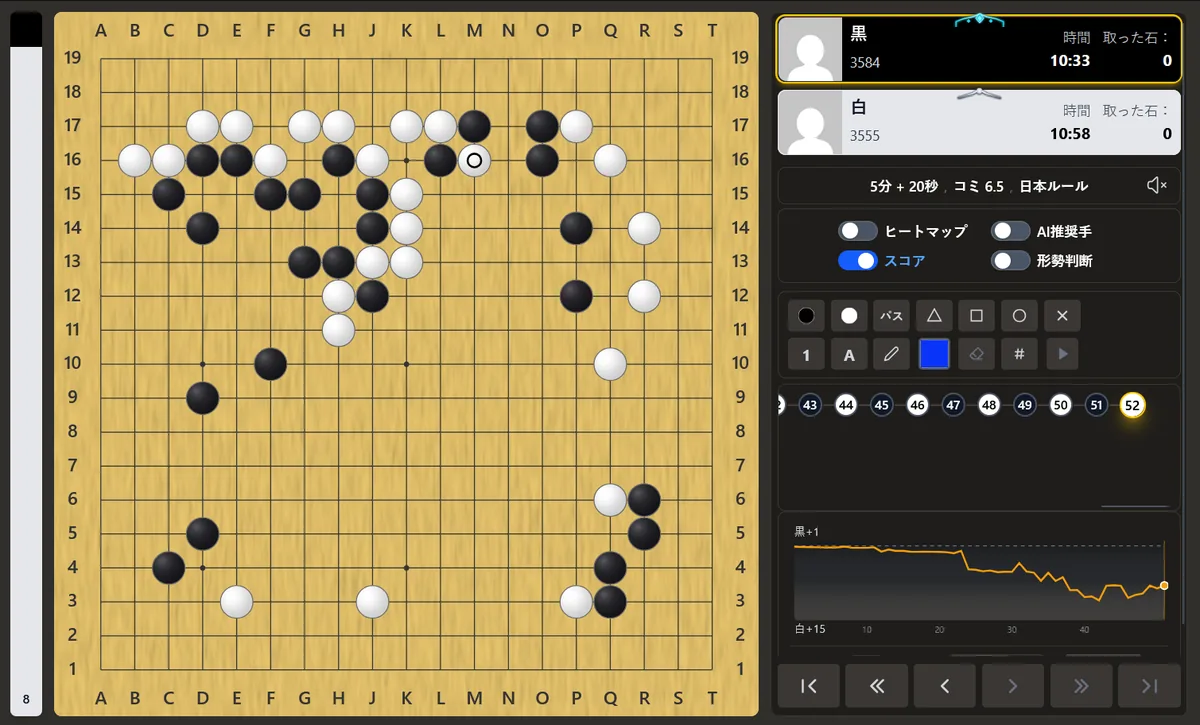Click the play triangle button in tools
Image resolution: width=1200 pixels, height=725 pixels.
click(1062, 354)
